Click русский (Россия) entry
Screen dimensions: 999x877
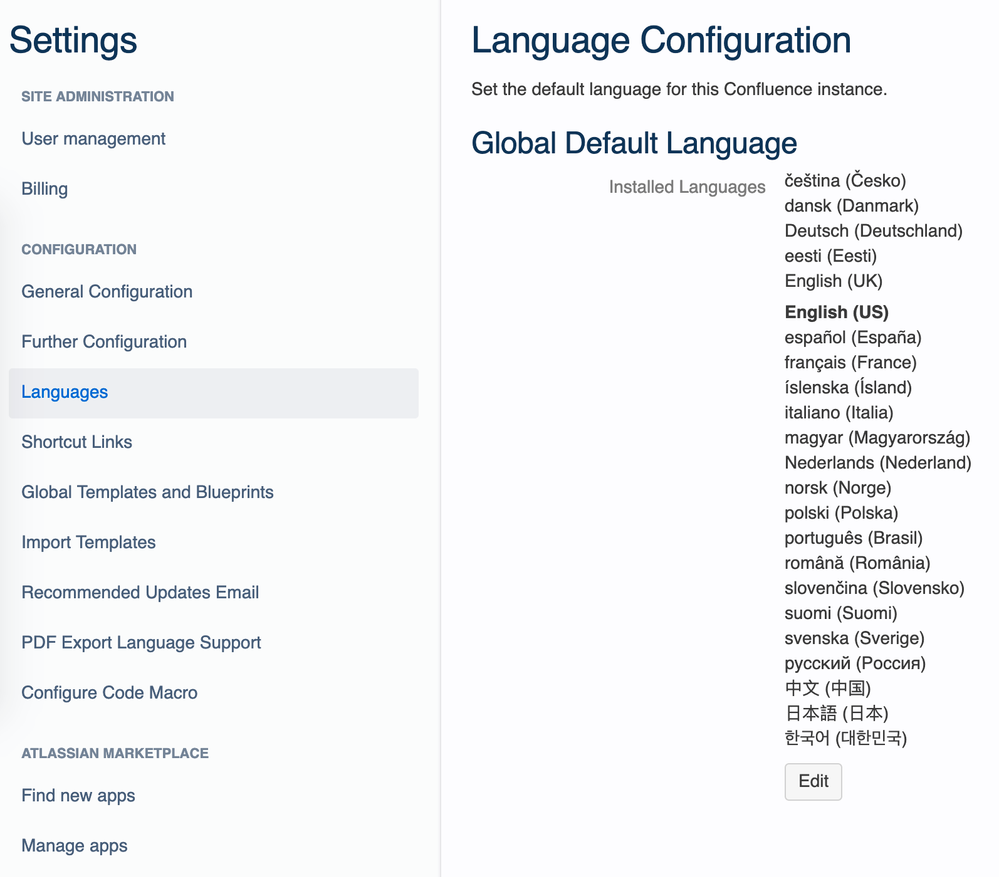coord(855,664)
